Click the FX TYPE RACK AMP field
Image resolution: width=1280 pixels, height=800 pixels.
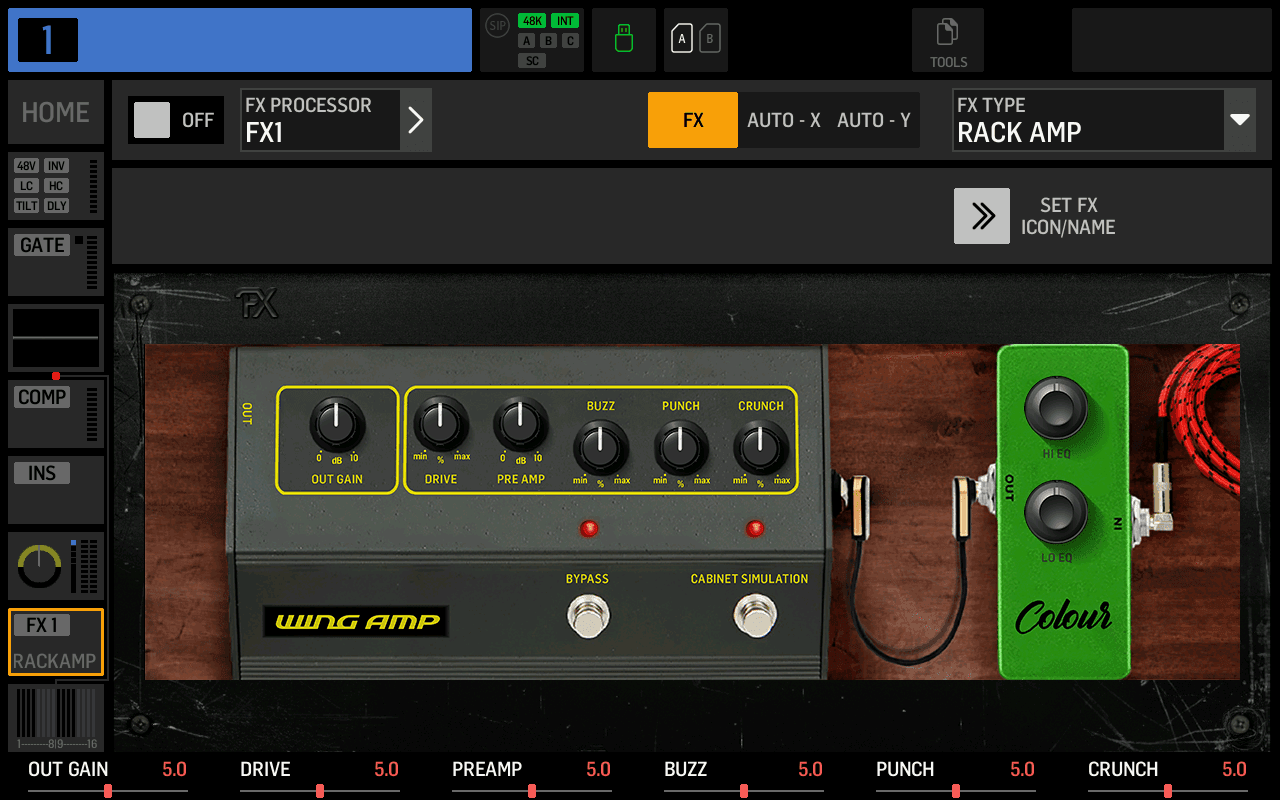[x=1088, y=120]
